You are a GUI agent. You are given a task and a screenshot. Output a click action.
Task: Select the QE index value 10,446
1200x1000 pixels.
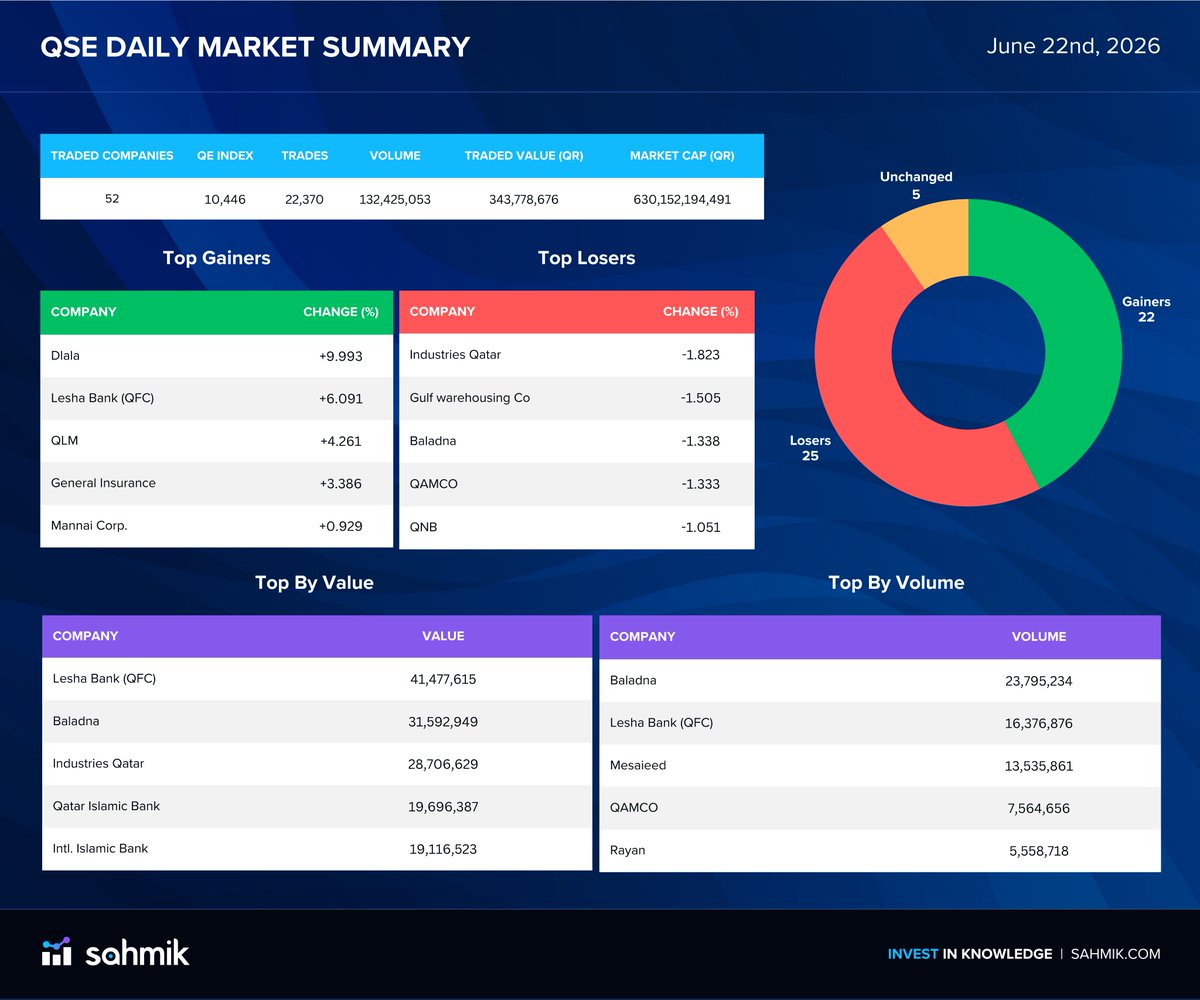pyautogui.click(x=225, y=199)
